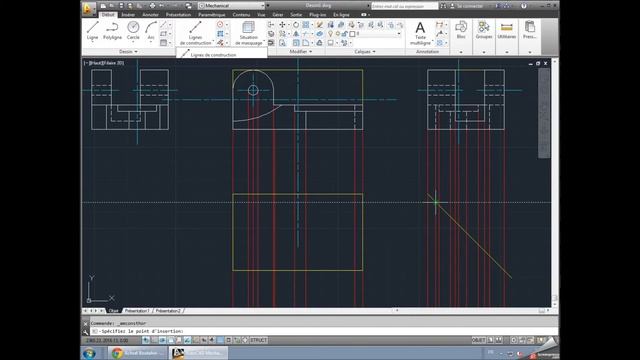The width and height of the screenshot is (640, 360).
Task: Select the Polyligne tool
Action: 112,31
